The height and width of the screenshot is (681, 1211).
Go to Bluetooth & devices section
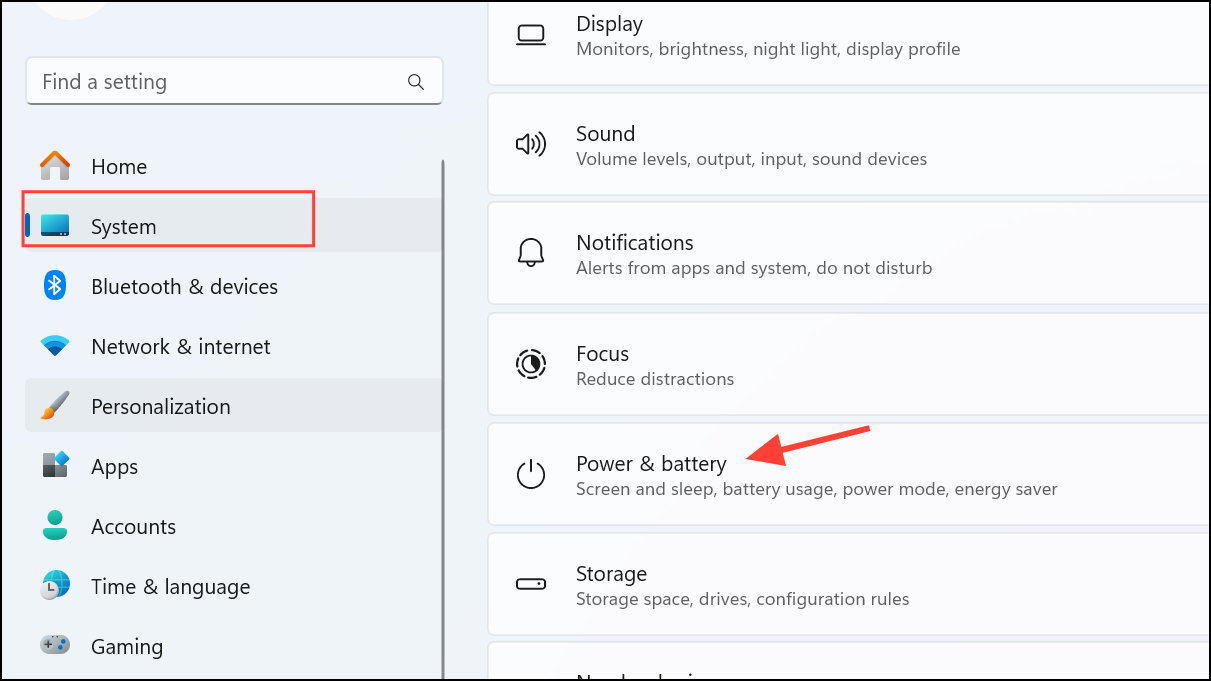(x=184, y=286)
